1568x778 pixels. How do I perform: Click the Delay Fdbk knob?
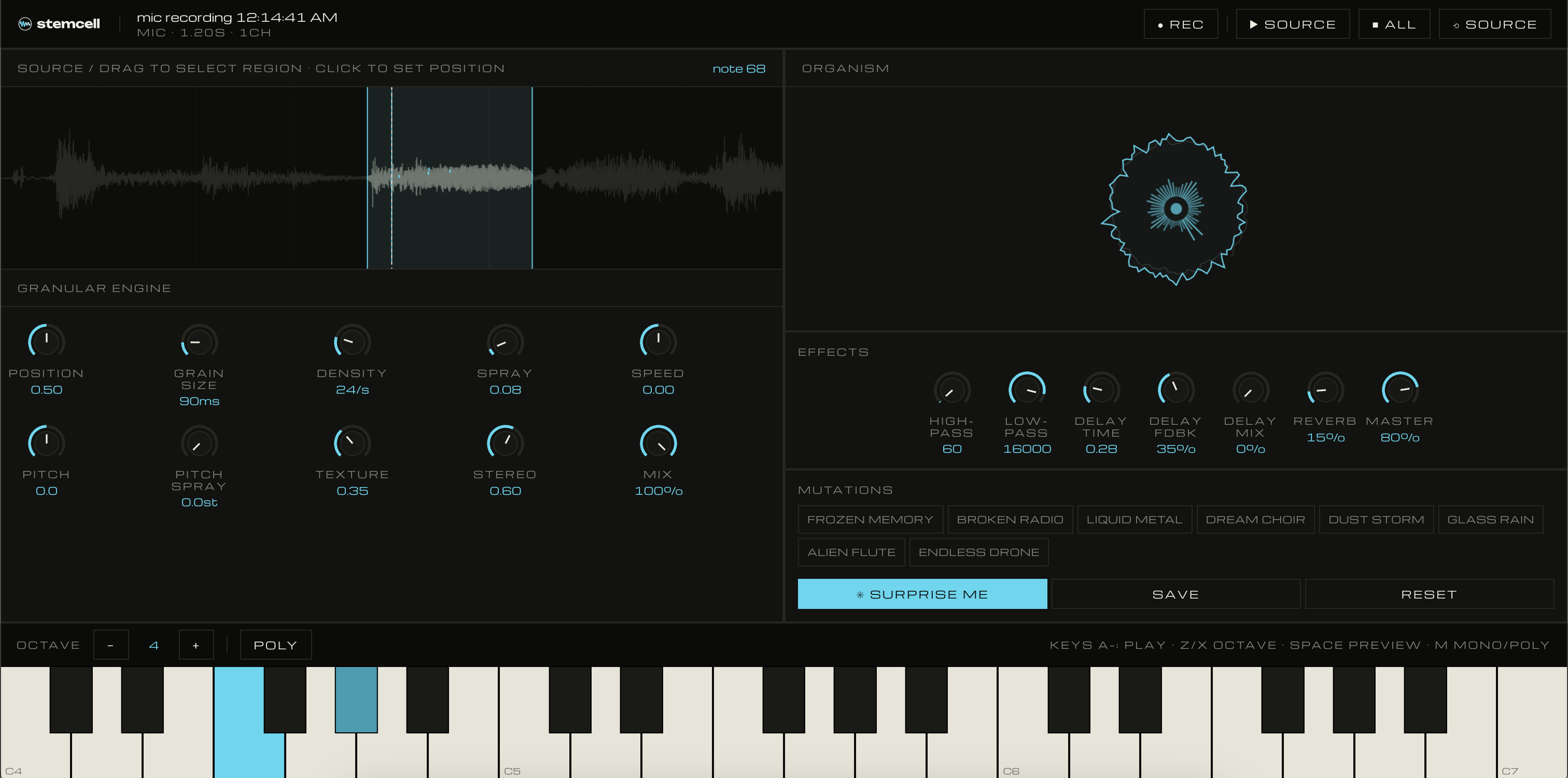[1176, 389]
